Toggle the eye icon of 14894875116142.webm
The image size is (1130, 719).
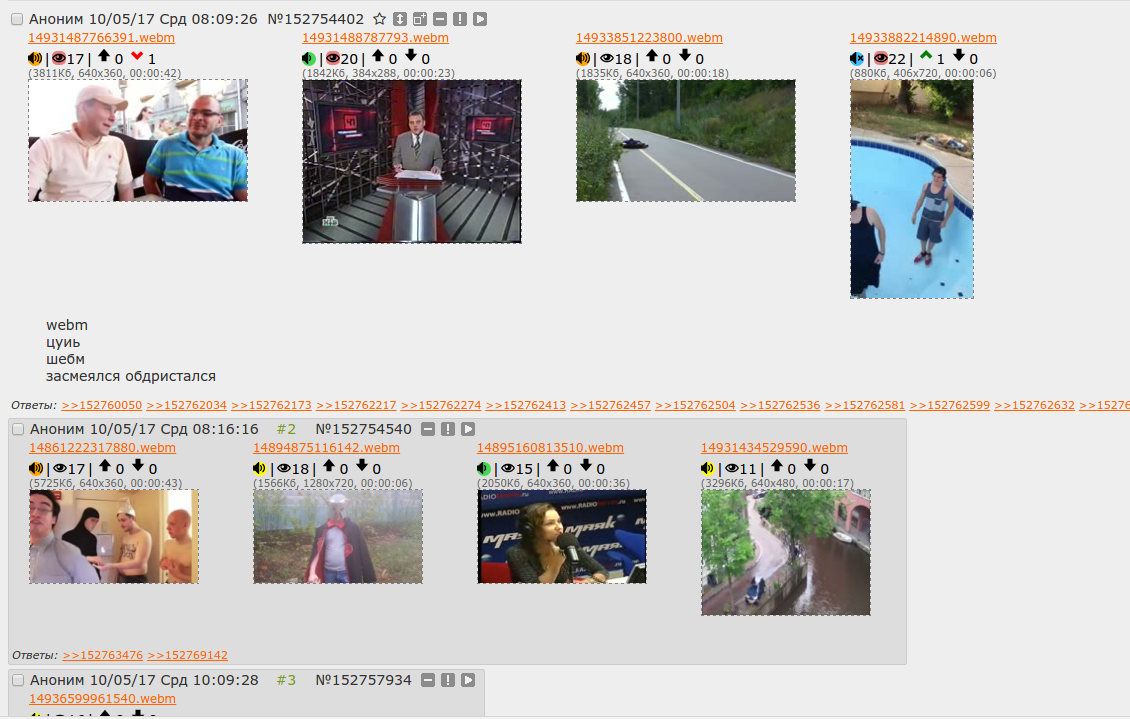click(x=284, y=468)
